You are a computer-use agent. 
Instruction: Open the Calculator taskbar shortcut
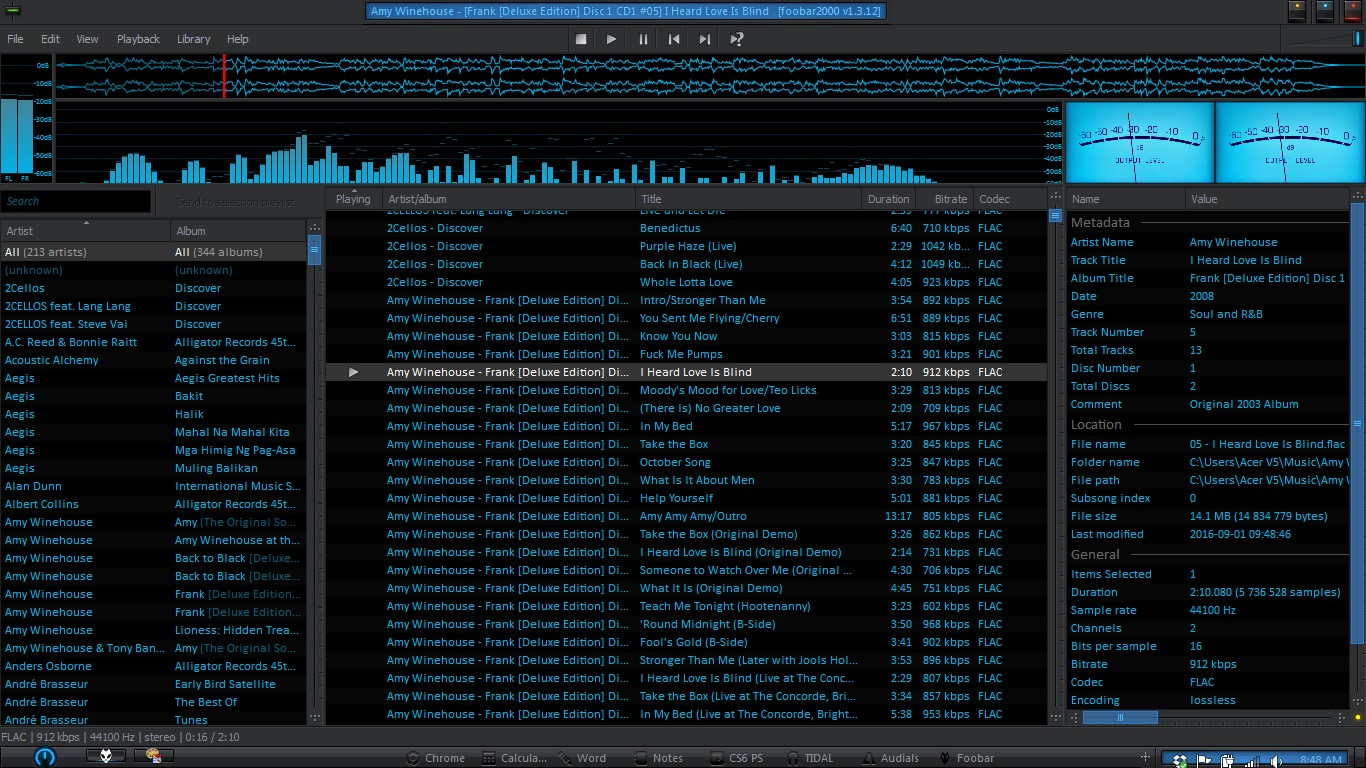(x=514, y=758)
